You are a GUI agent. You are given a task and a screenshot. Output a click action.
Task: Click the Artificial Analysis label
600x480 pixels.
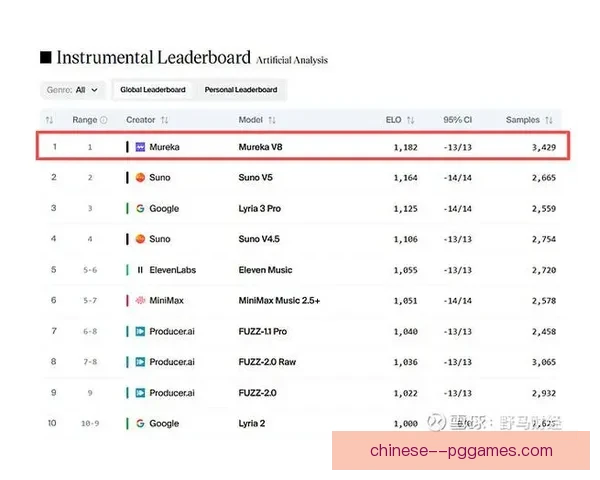[x=292, y=60]
